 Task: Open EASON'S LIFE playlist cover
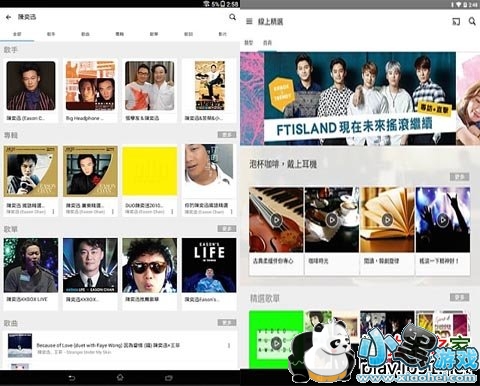point(209,265)
